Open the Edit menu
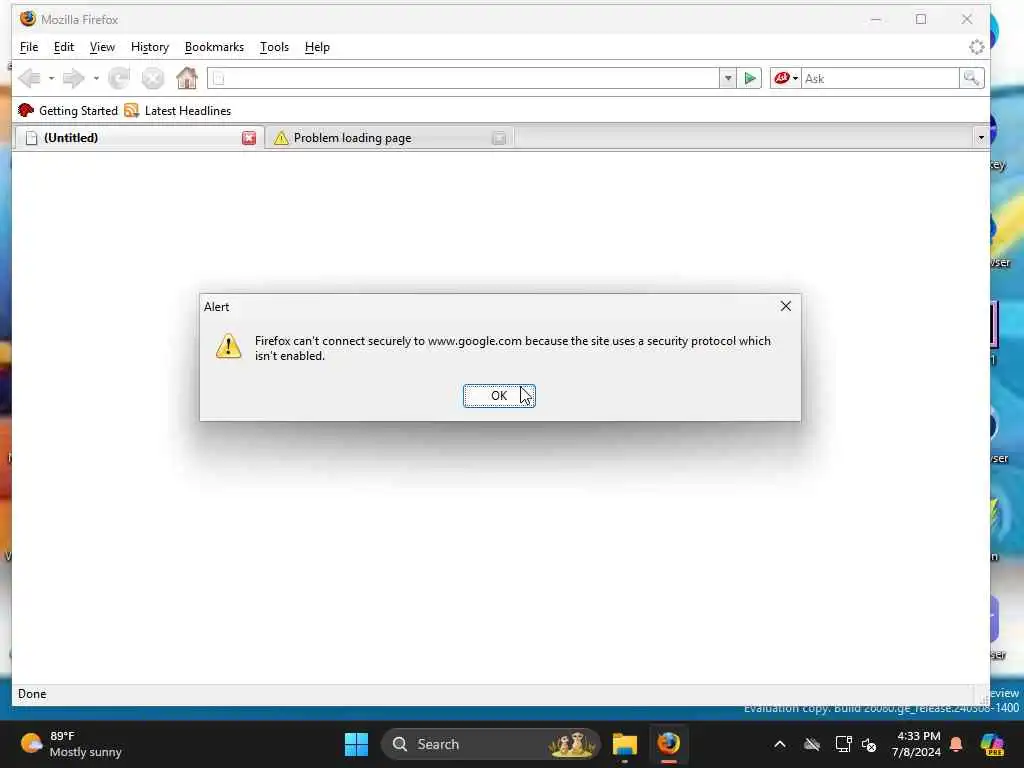1024x768 pixels. (x=63, y=47)
